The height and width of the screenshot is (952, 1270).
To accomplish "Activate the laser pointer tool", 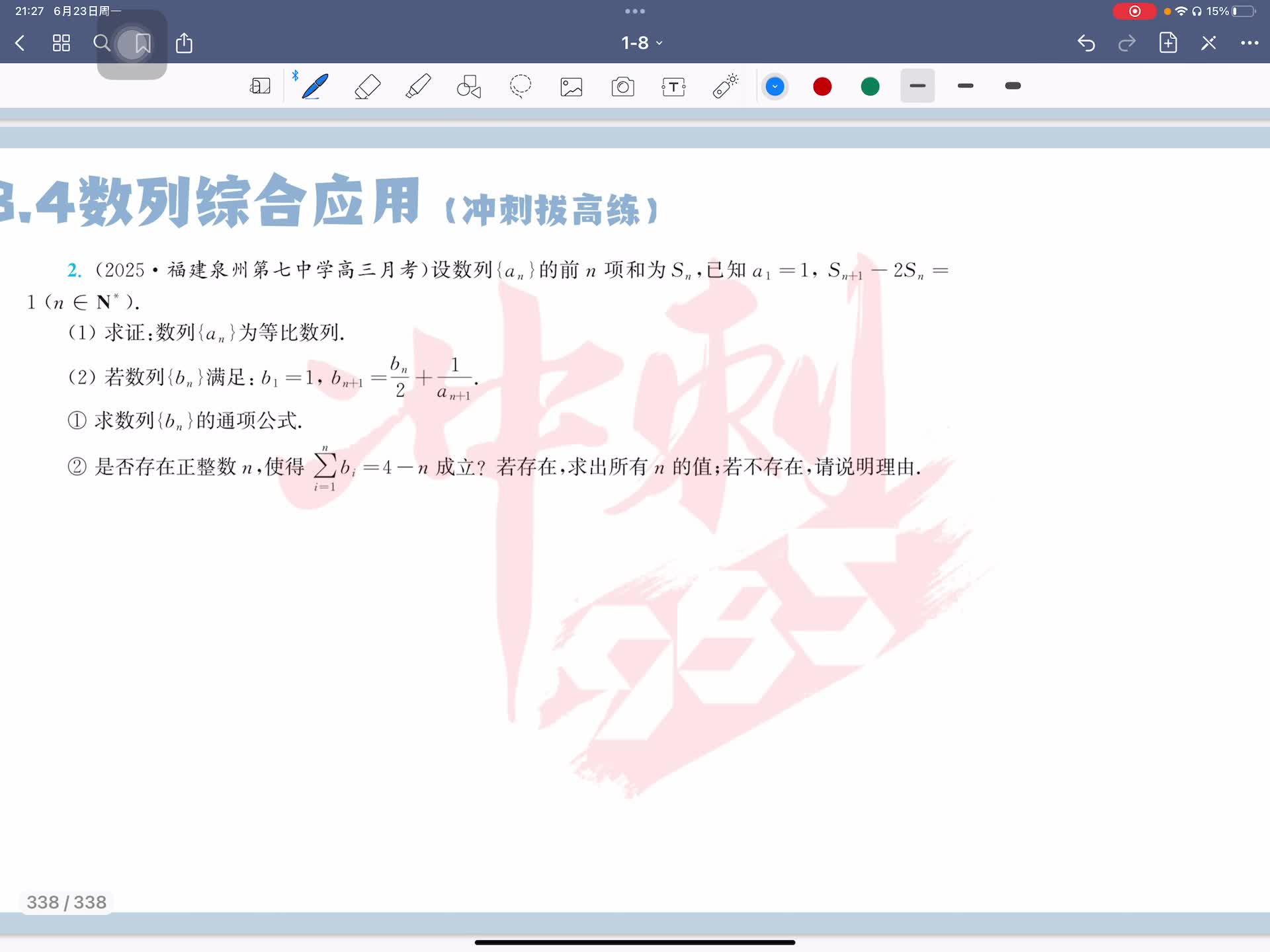I will 725,87.
